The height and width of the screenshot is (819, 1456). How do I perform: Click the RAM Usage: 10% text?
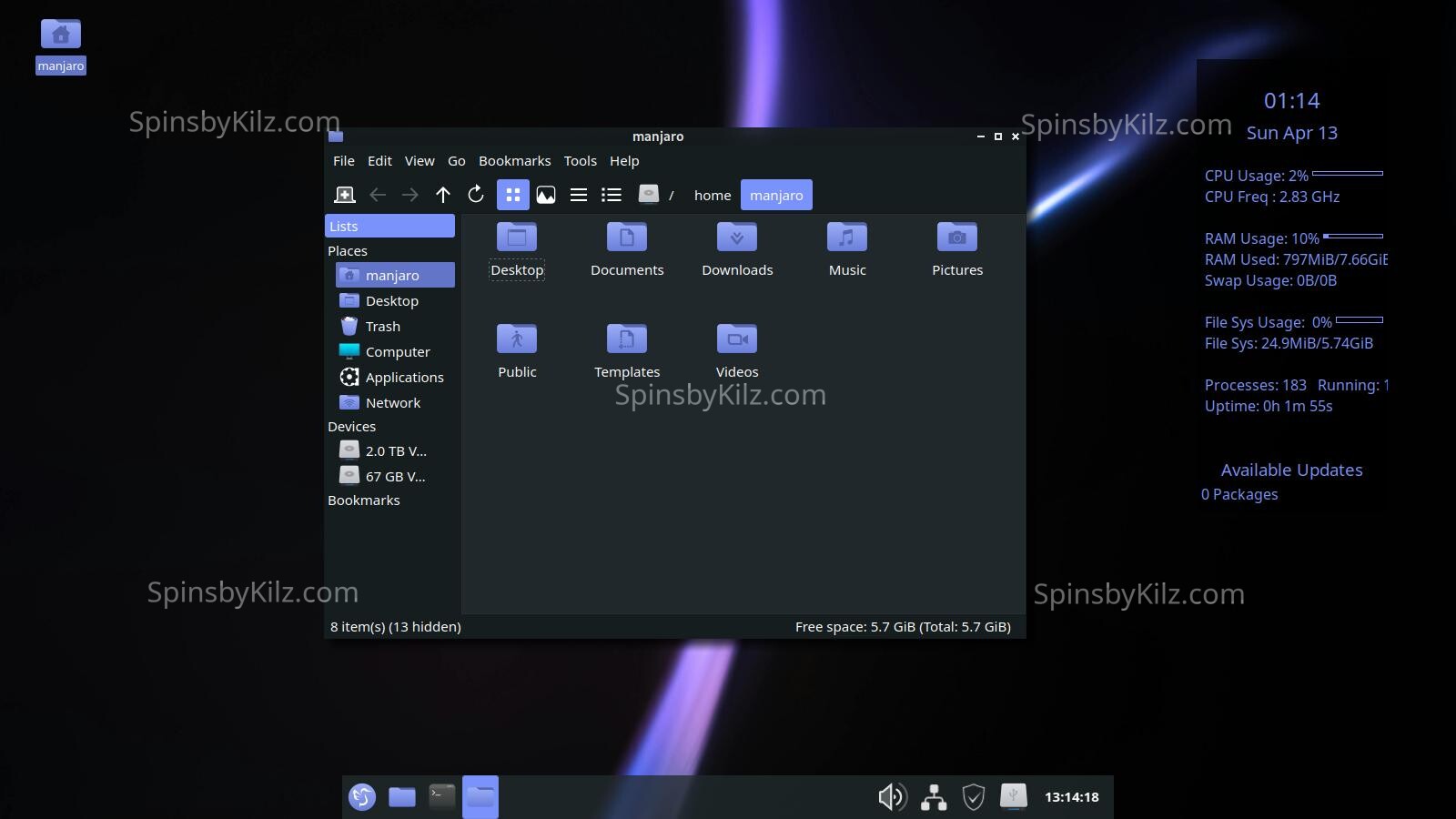(1262, 238)
